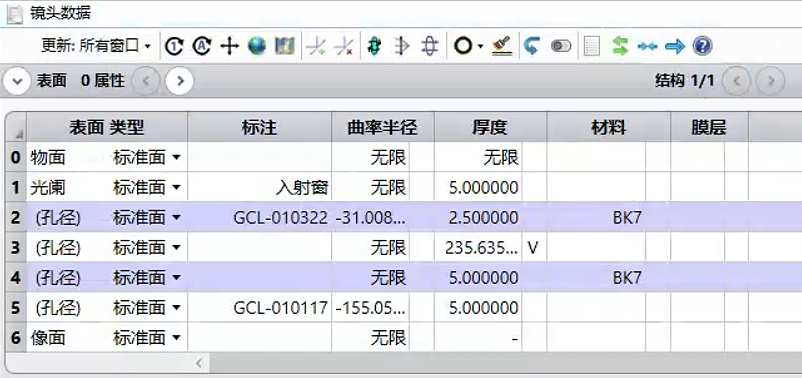Viewport: 802px width, 378px height.
Task: Open surface type dropdown for row 1 光阑
Action: pyautogui.click(x=176, y=188)
